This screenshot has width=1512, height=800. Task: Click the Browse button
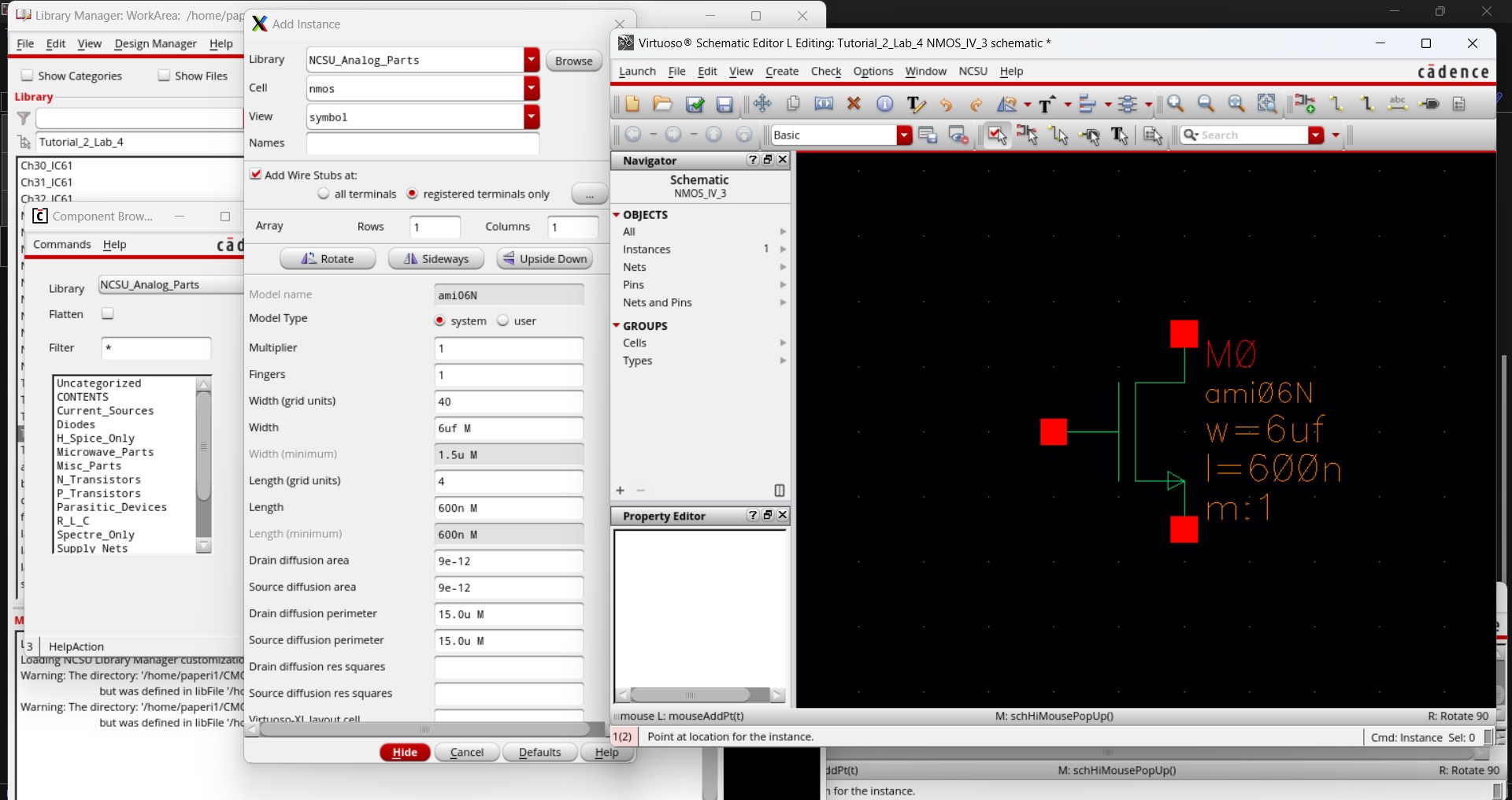(x=573, y=61)
